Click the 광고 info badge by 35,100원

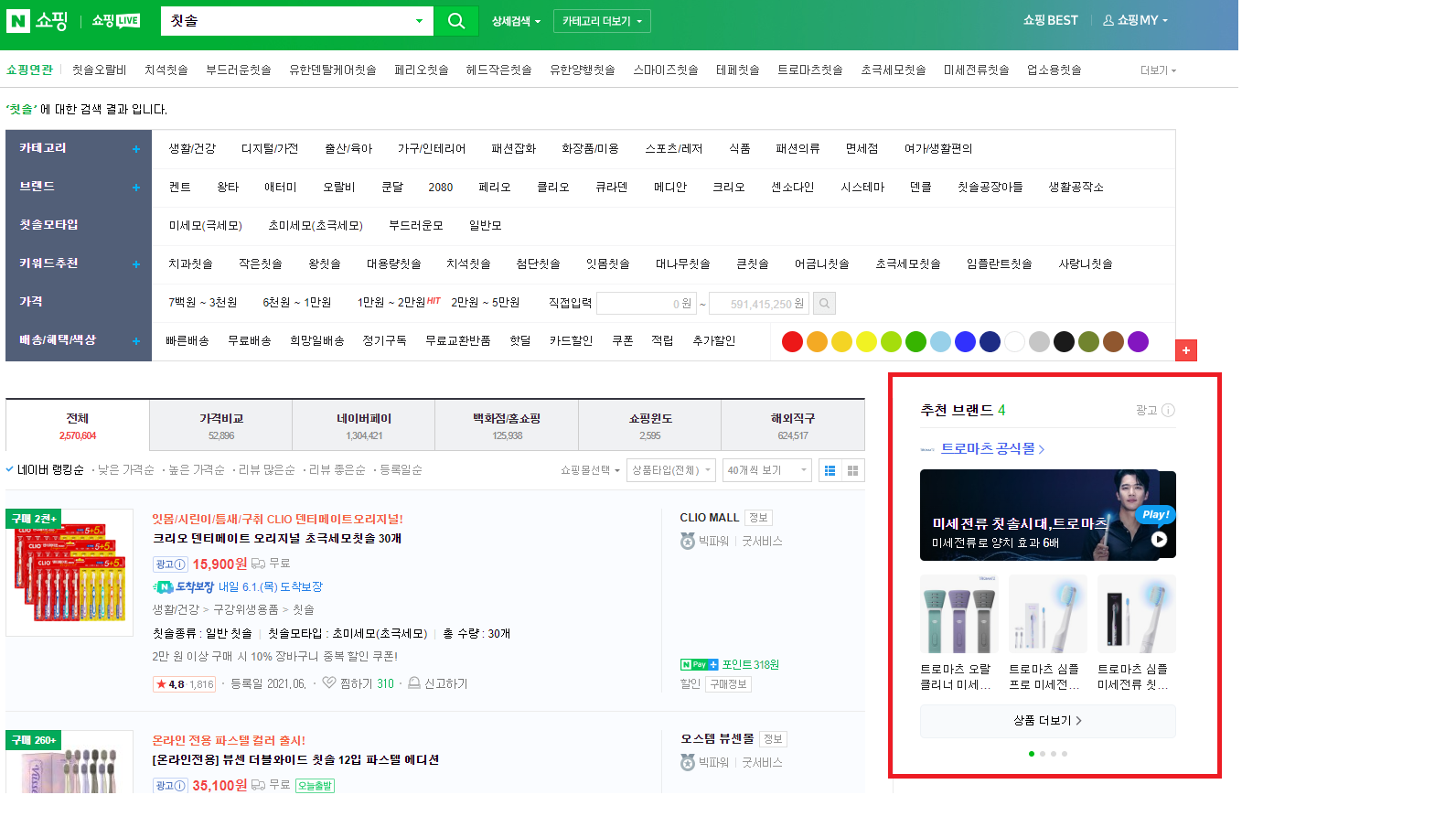(x=170, y=786)
